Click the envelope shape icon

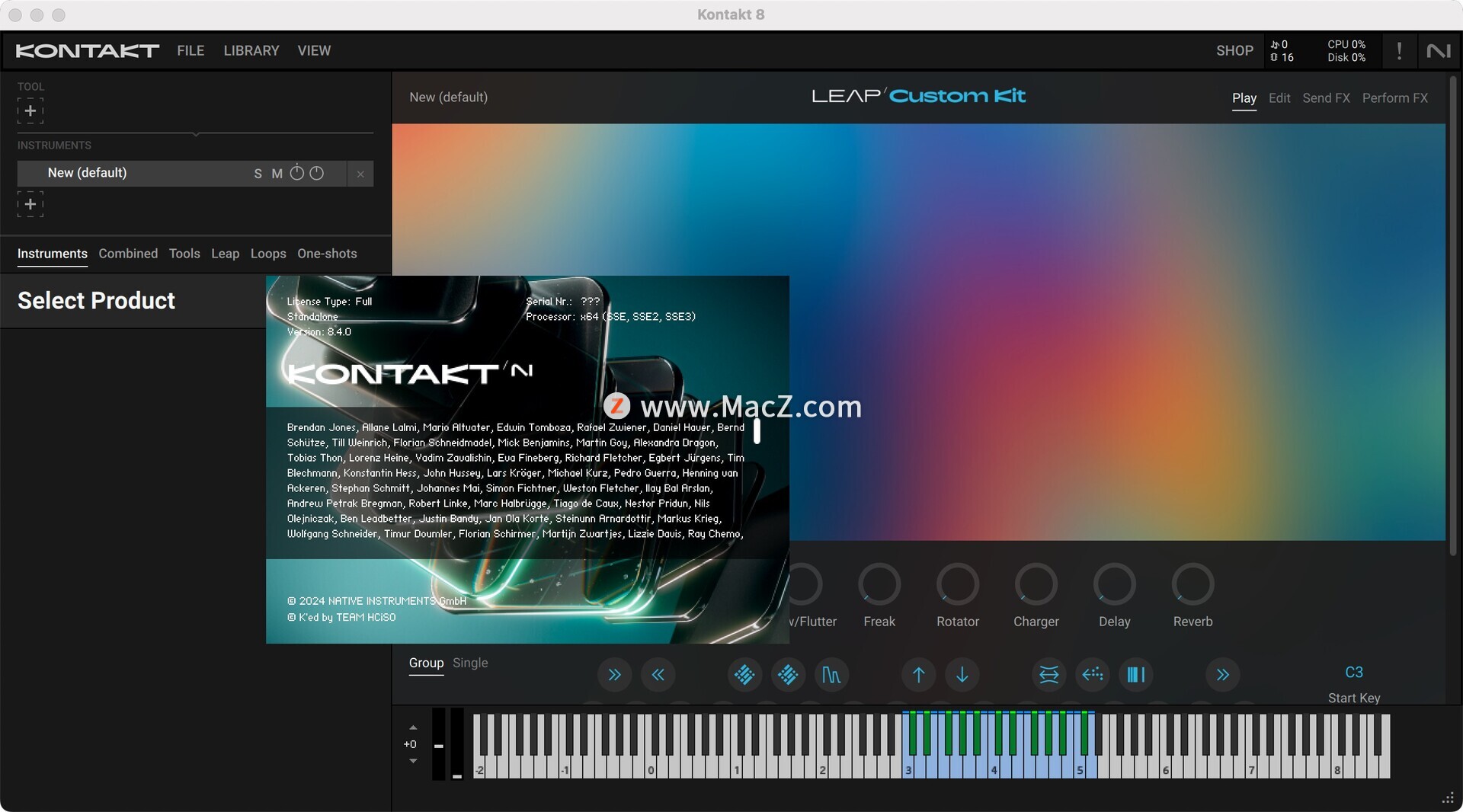831,675
